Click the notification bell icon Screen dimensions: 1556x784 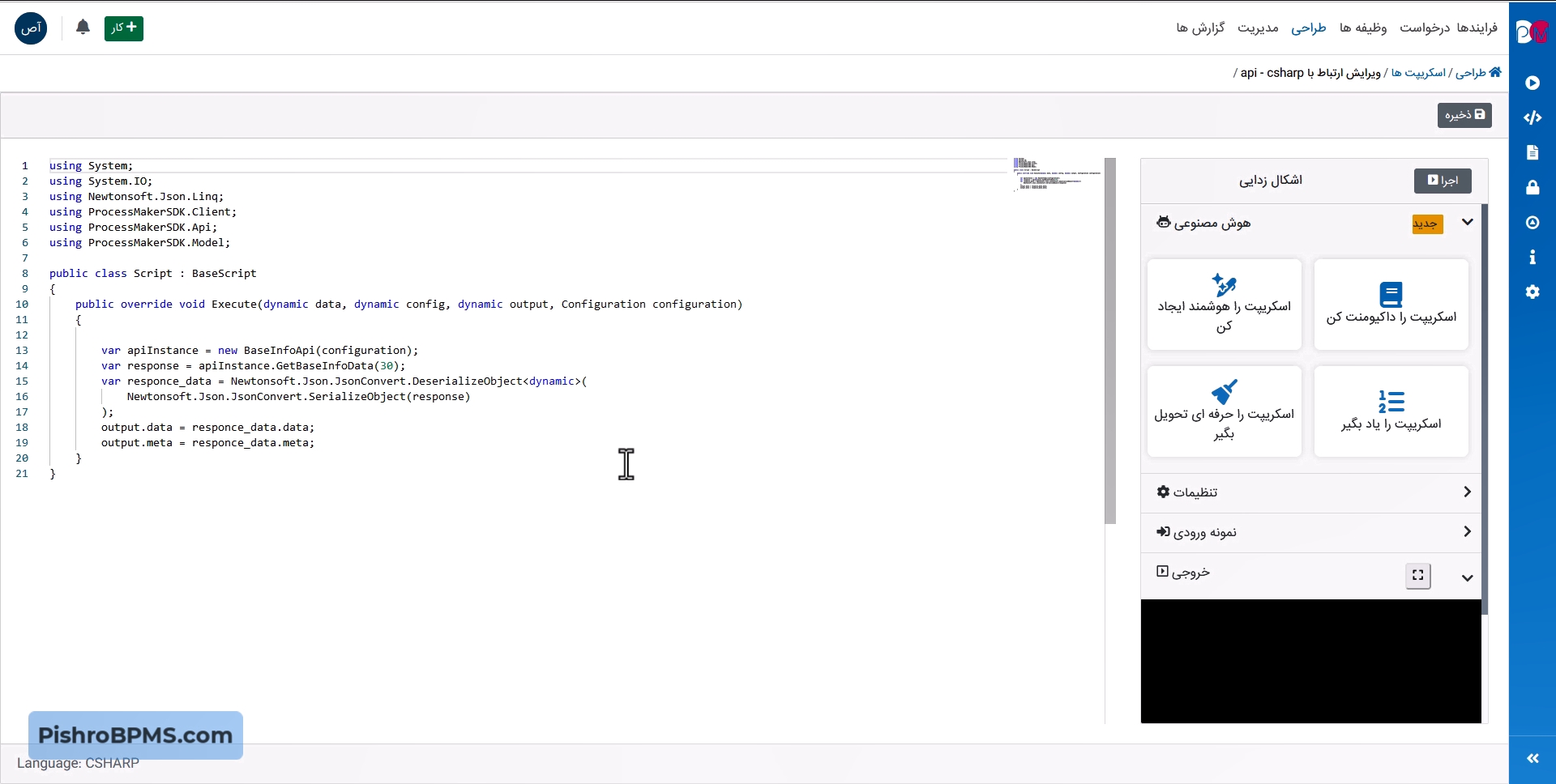tap(83, 28)
